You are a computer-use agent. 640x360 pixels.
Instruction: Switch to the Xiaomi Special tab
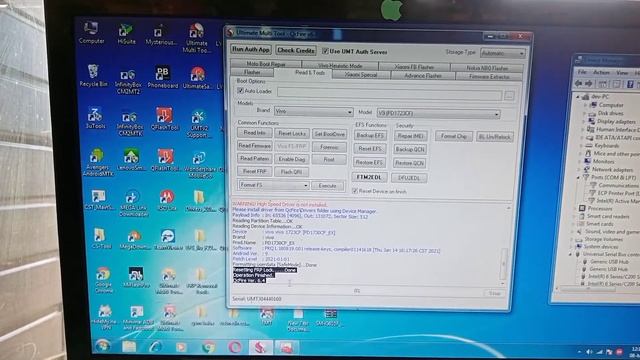coord(361,75)
